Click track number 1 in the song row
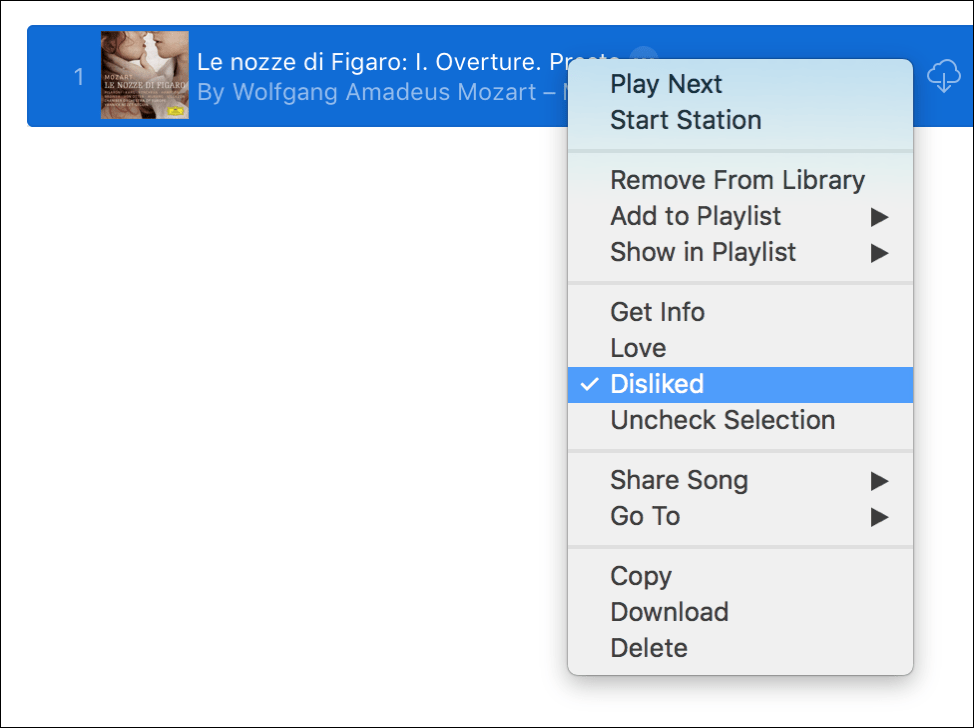The image size is (974, 728). [x=79, y=76]
